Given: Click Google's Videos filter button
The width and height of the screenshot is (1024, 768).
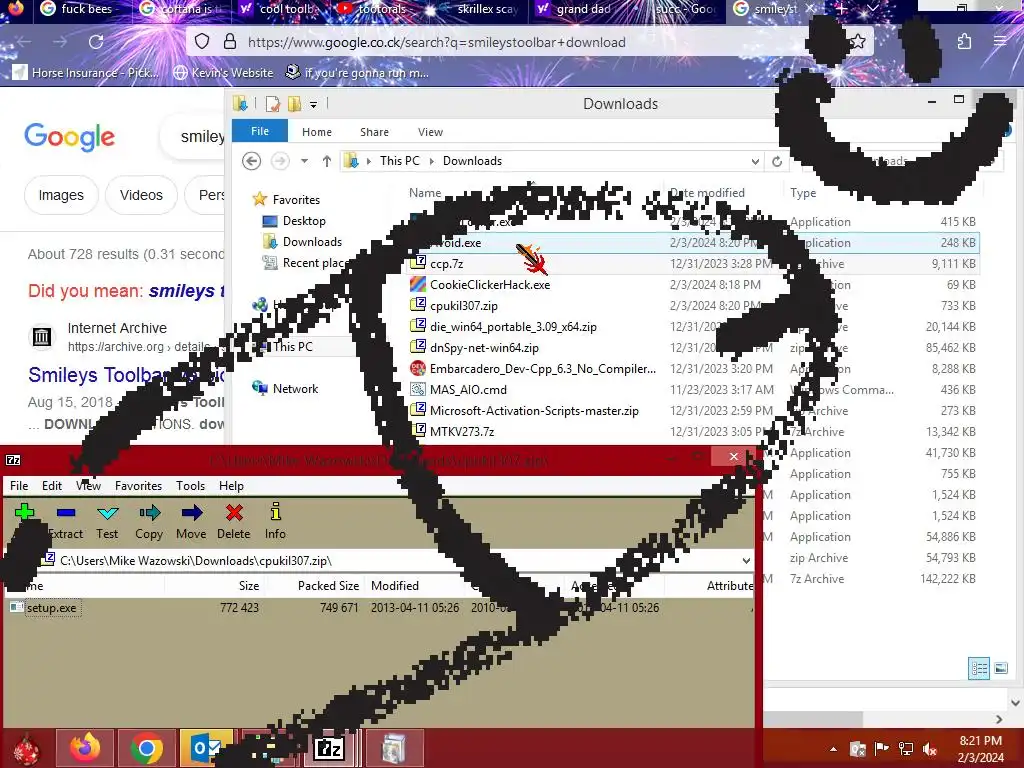Looking at the screenshot, I should 141,195.
